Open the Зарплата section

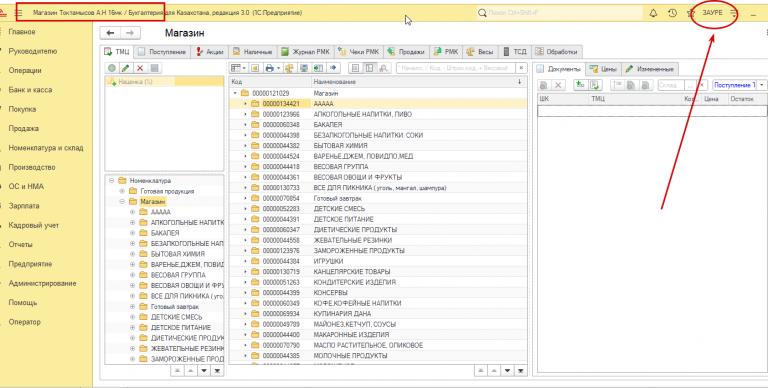coord(24,206)
